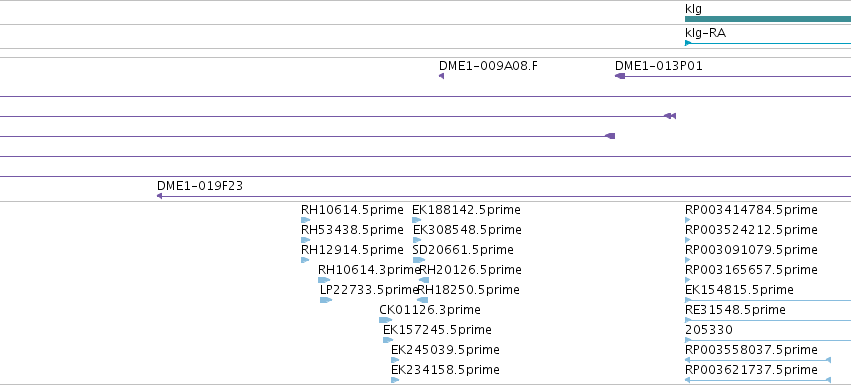Viewport: 851px width, 385px height.
Task: Click the RH10614.3prime EST glyph
Action: click(324, 280)
